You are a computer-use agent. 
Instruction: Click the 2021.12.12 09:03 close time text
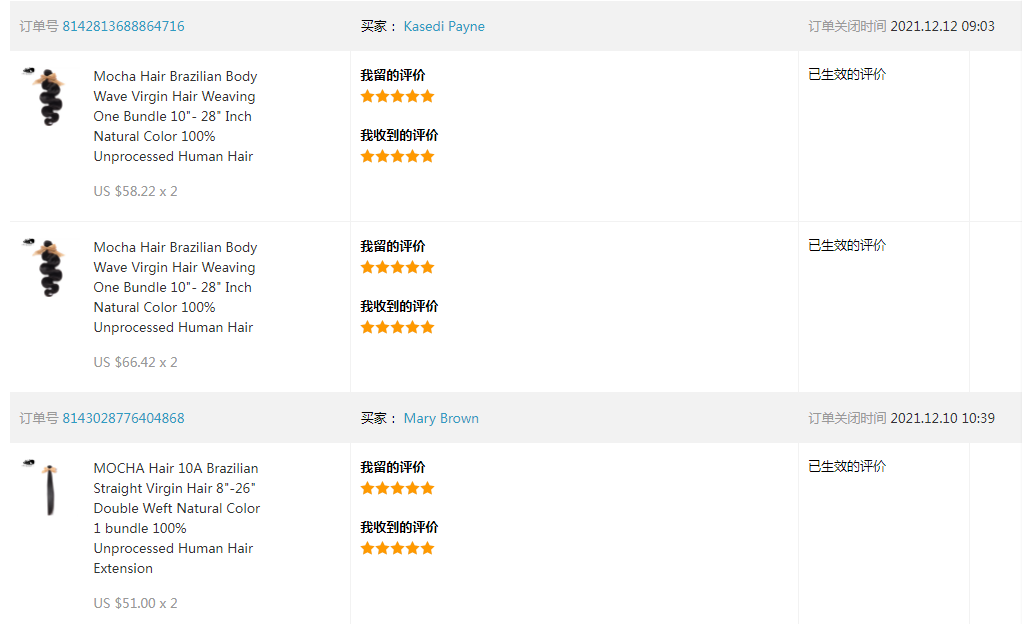(x=943, y=26)
